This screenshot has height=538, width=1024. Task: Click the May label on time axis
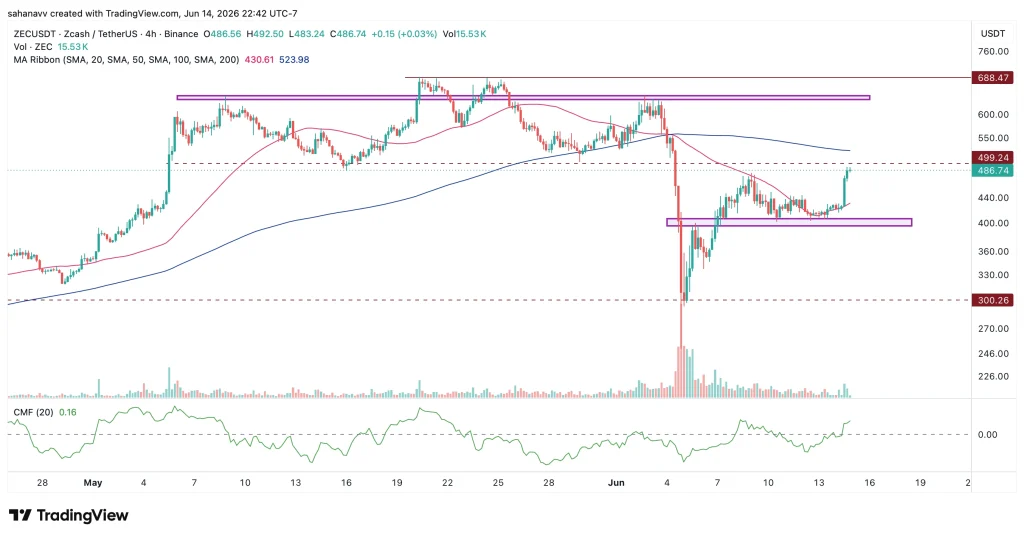(93, 483)
